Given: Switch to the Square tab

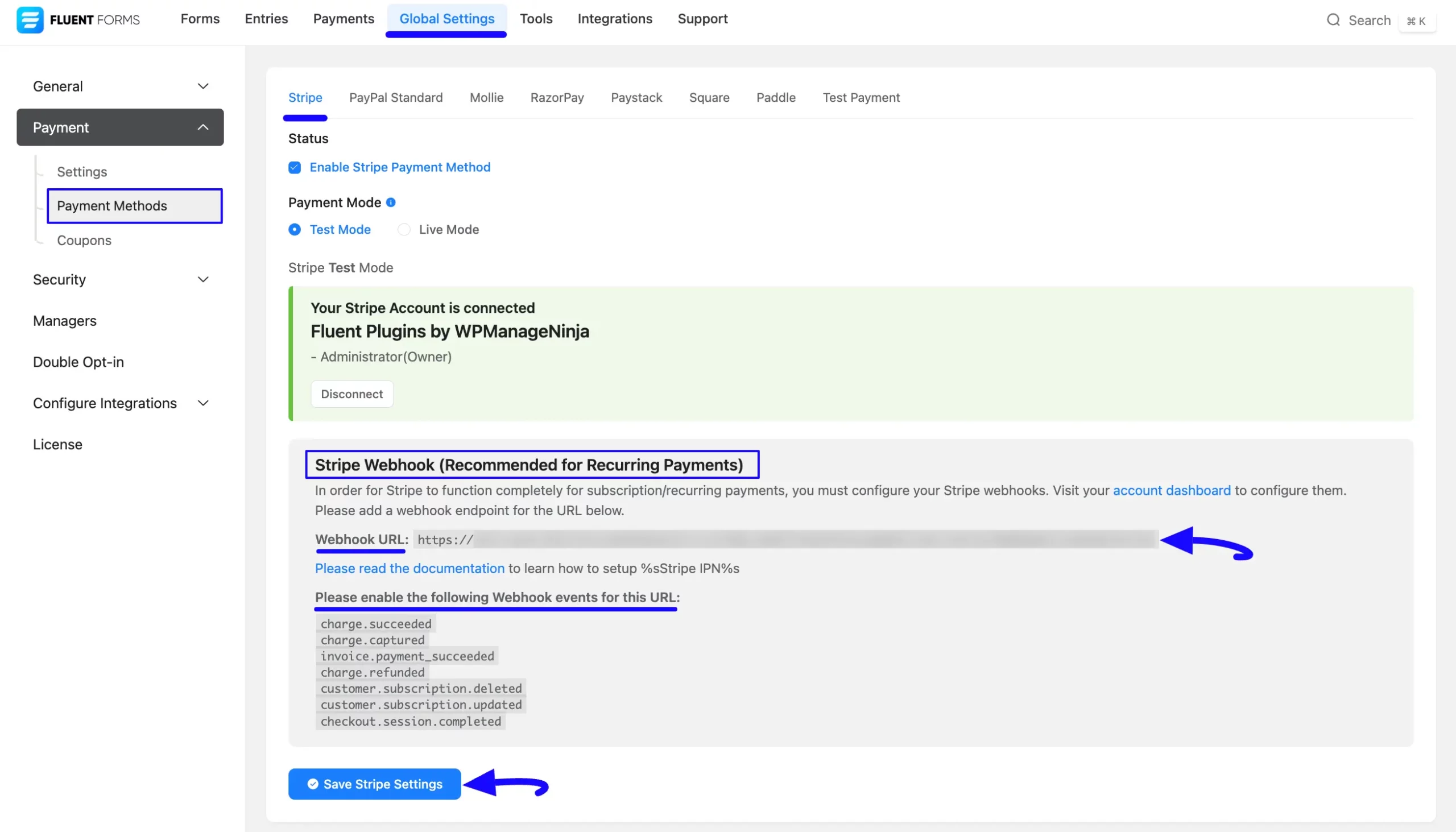Looking at the screenshot, I should [x=709, y=98].
